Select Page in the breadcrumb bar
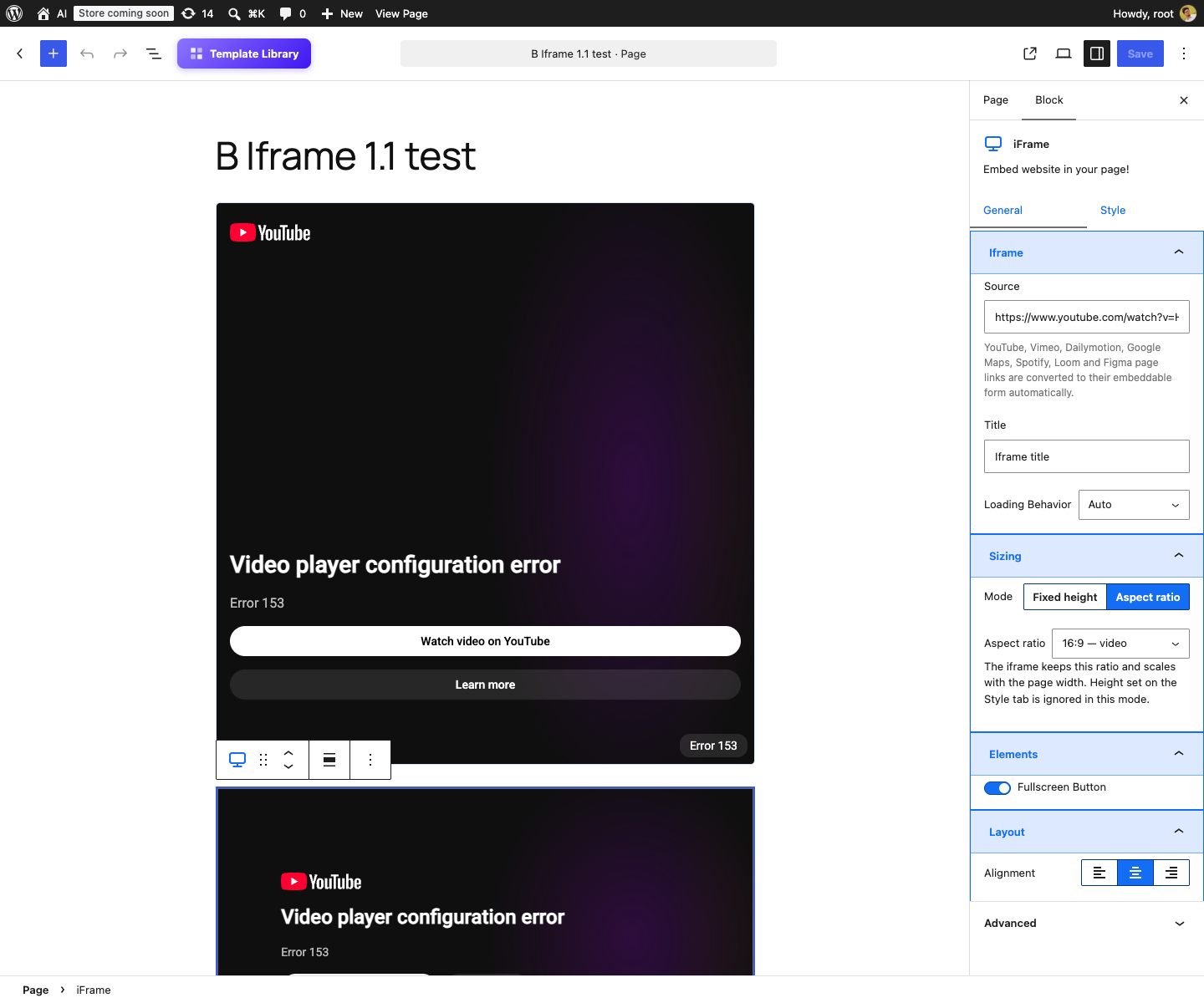The height and width of the screenshot is (1003, 1204). pos(35,990)
